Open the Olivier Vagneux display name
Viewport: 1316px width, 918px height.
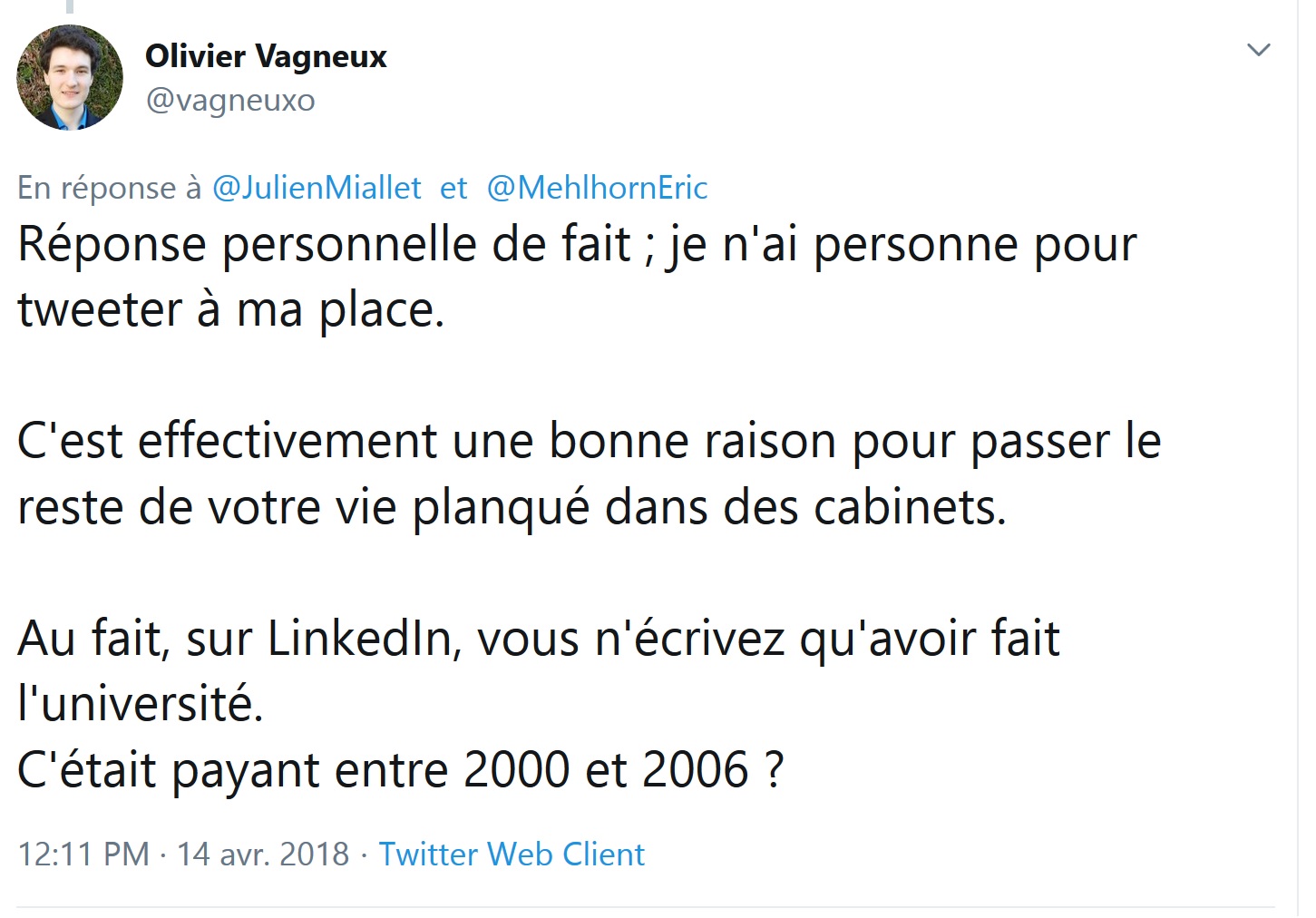pyautogui.click(x=266, y=56)
